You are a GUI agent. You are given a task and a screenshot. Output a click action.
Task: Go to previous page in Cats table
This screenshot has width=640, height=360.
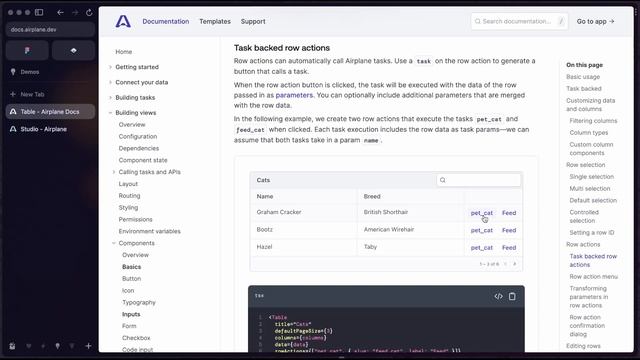pos(505,264)
